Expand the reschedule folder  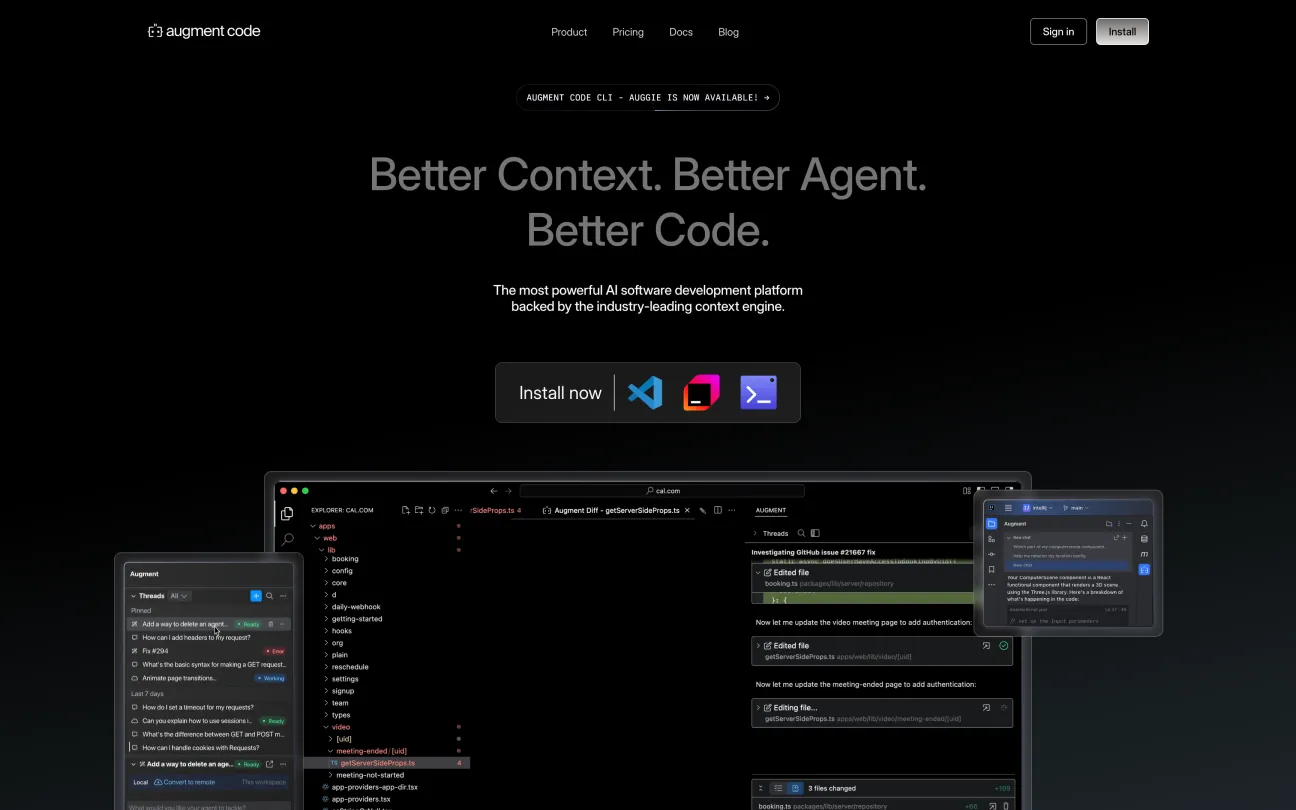pos(346,667)
